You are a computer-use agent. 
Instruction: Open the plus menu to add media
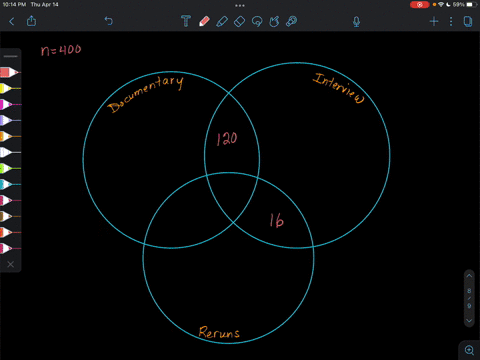point(434,22)
